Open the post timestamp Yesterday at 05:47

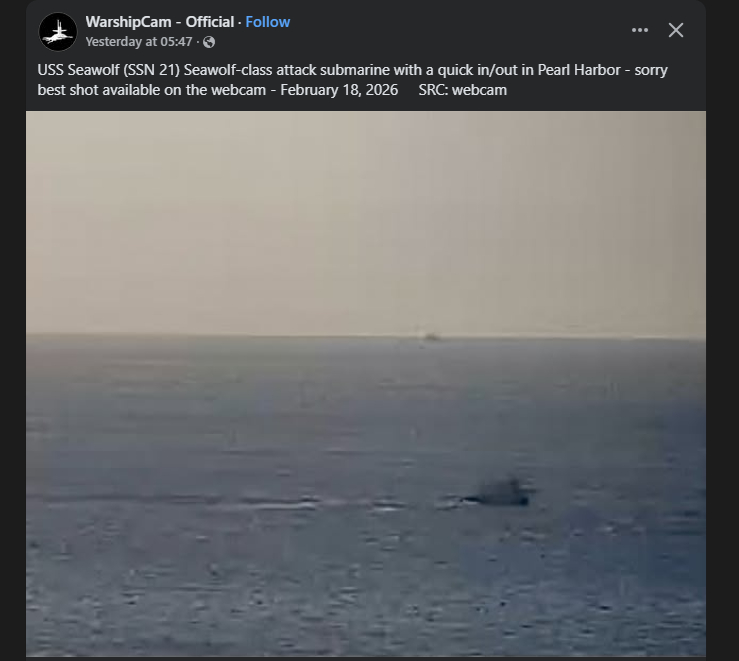(139, 42)
